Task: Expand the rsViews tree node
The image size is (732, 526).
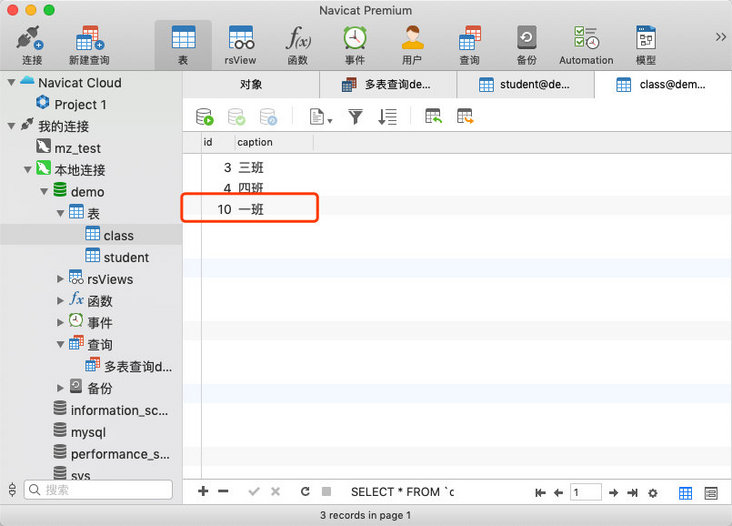Action: 60,279
